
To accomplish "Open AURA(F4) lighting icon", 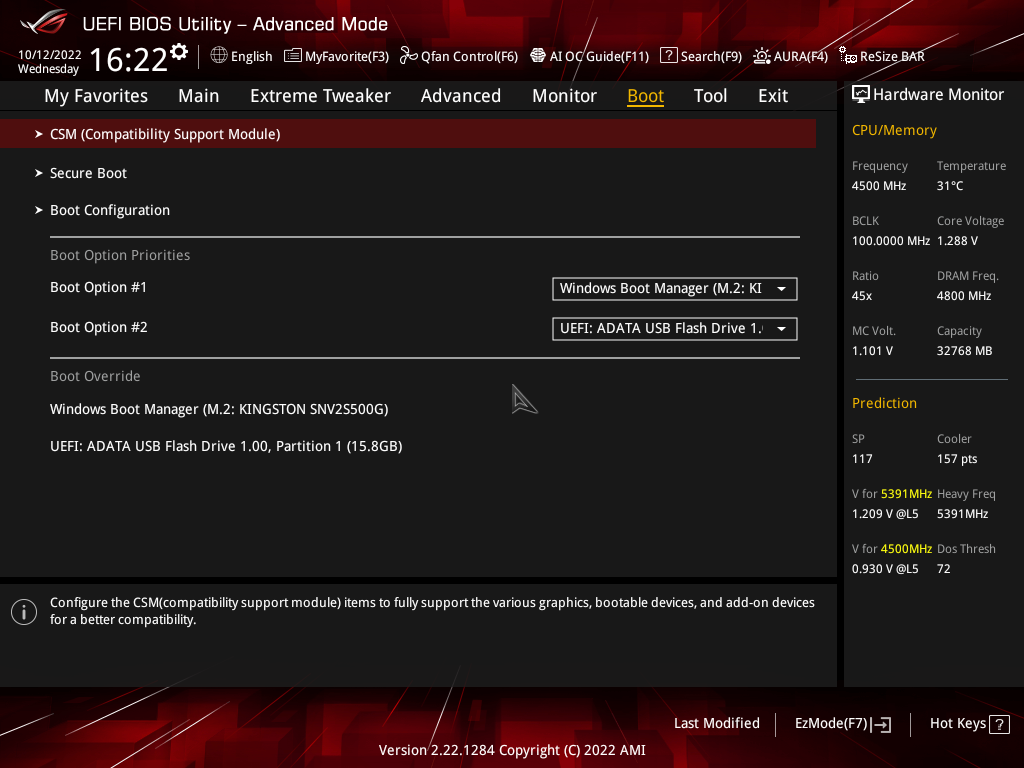I will click(761, 56).
